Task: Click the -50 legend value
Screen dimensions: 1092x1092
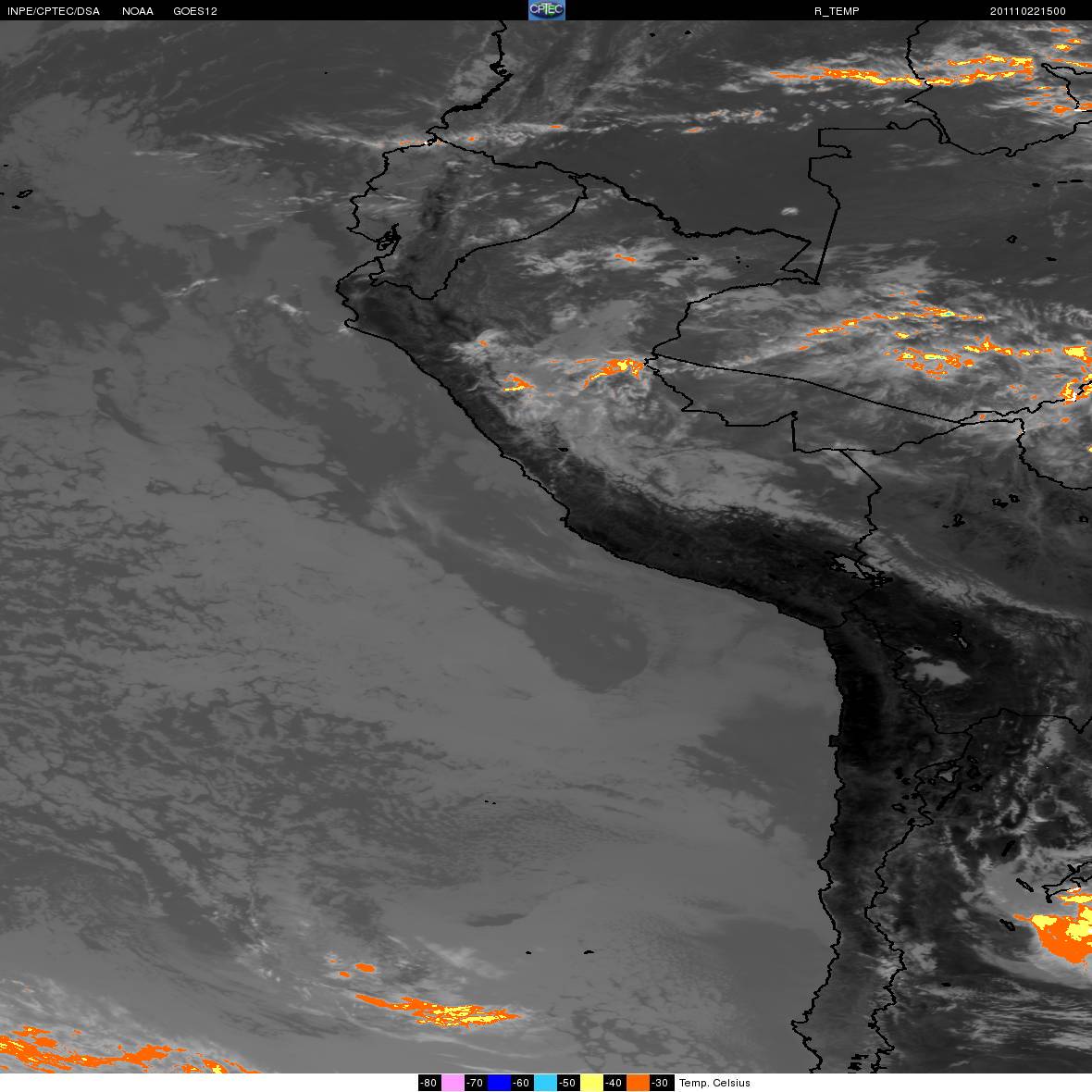Action: click(568, 1083)
